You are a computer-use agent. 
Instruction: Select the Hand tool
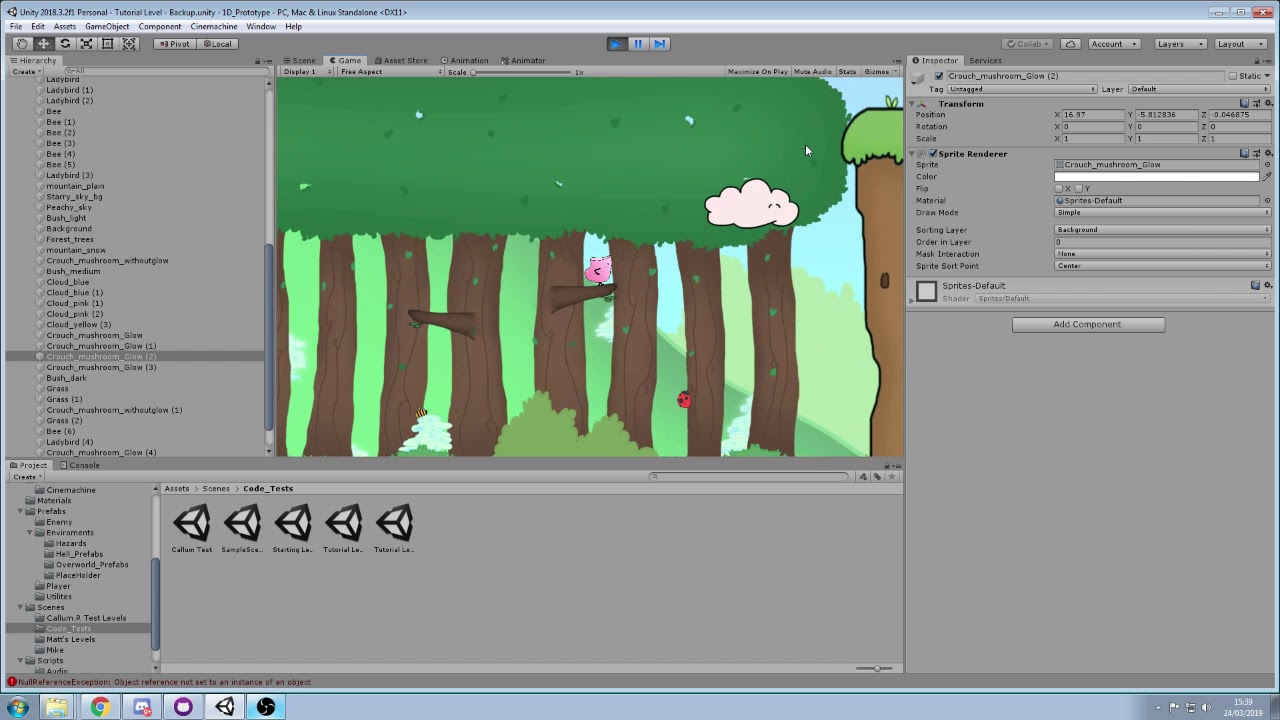click(22, 44)
